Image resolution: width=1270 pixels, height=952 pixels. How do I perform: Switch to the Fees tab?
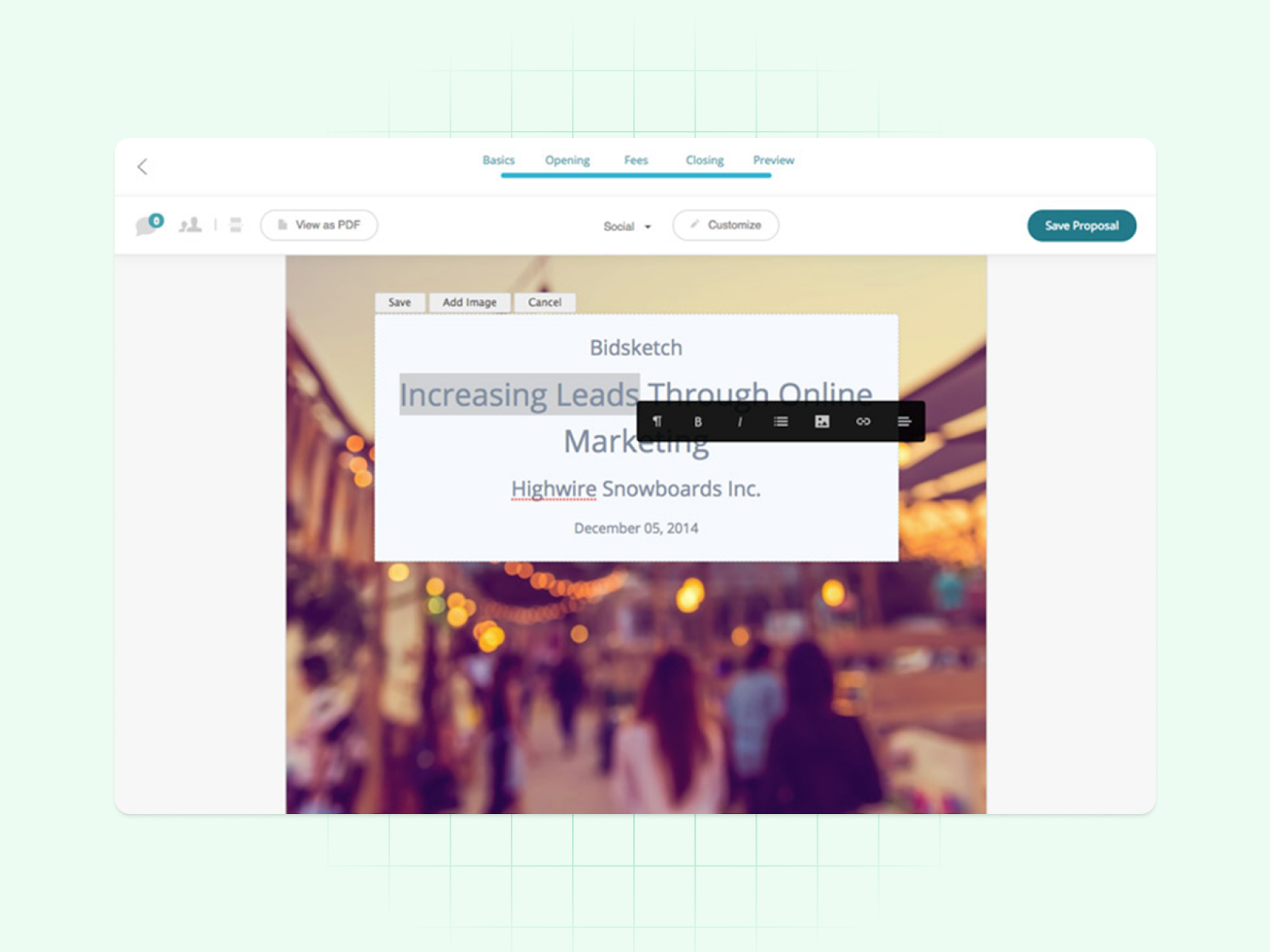[x=636, y=159]
